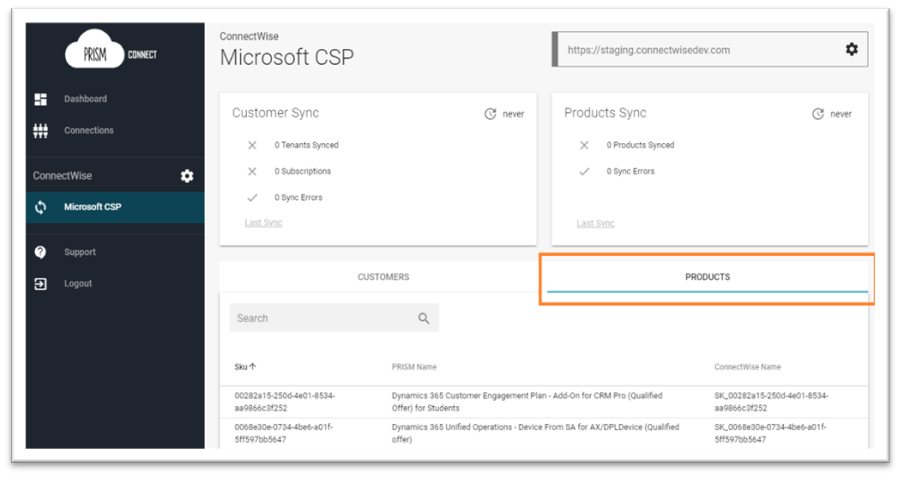Image resolution: width=901 pixels, height=477 pixels.
Task: Select Sku 00282a15-250d-4e01-8534-aa9866c3f252 cell
Action: (284, 402)
